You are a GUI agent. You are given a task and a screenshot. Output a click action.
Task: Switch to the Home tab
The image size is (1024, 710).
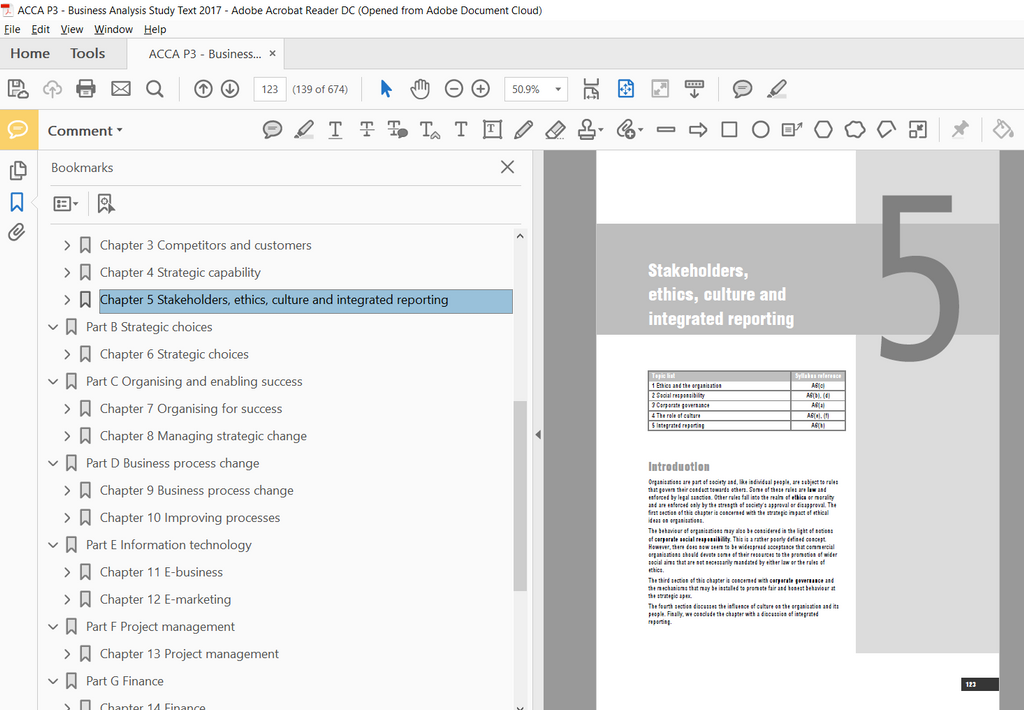click(x=30, y=54)
